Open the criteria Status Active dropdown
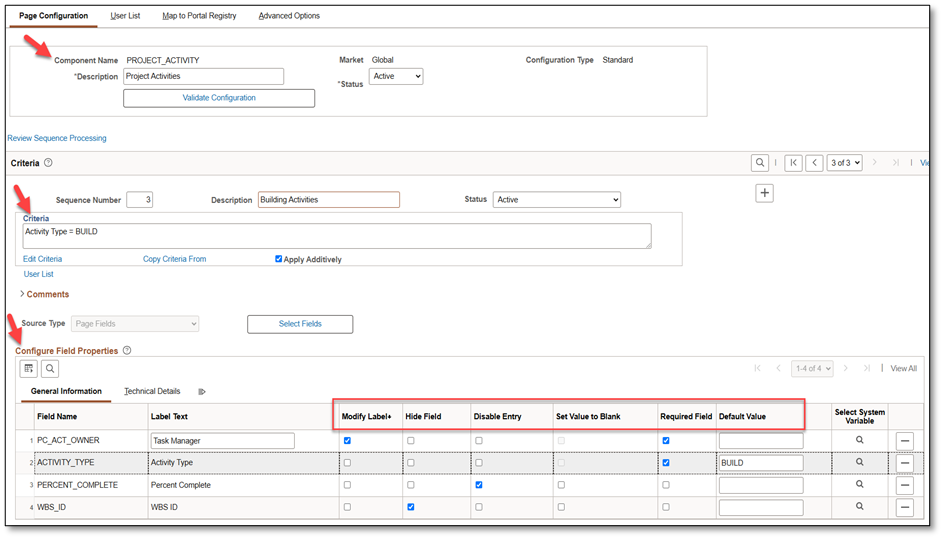Image resolution: width=943 pixels, height=539 pixels. point(556,200)
